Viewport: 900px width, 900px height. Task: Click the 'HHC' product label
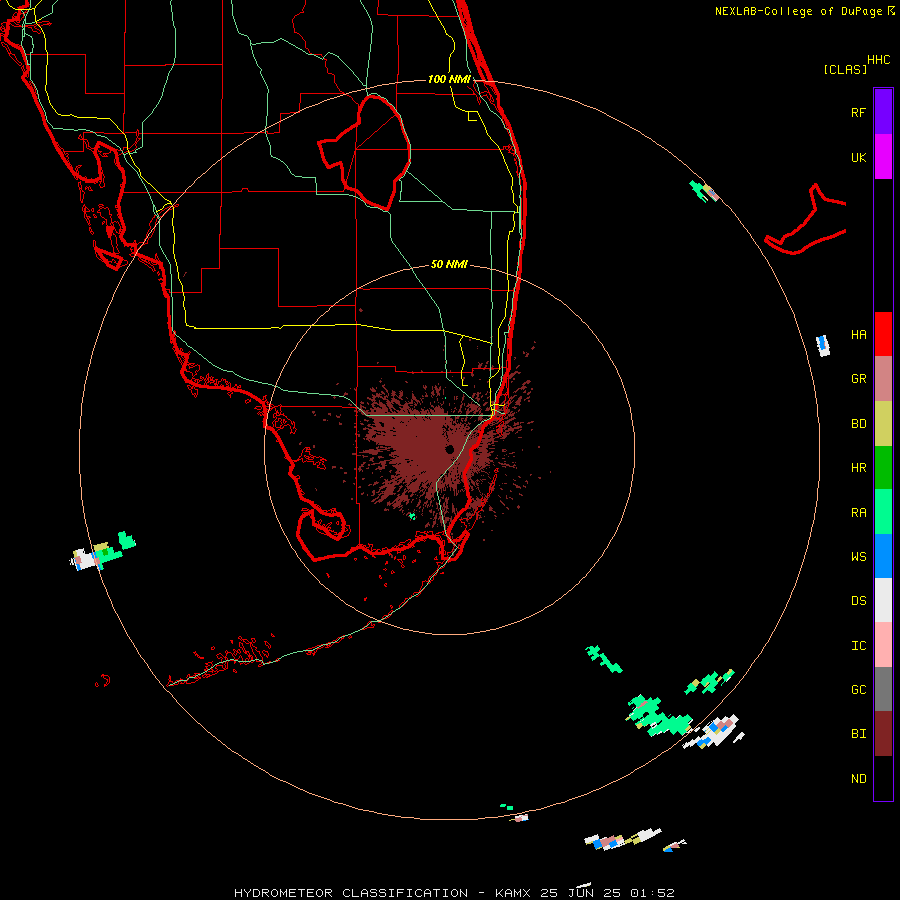tap(878, 60)
